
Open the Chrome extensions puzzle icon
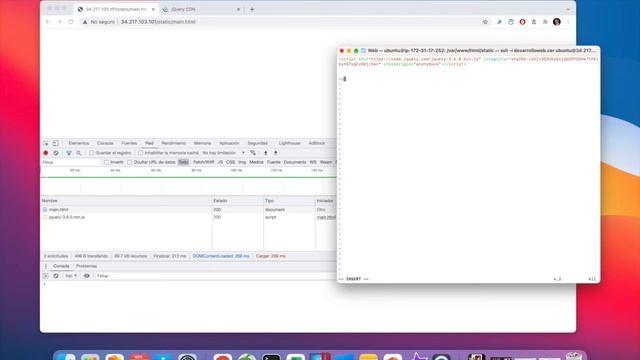pos(545,22)
